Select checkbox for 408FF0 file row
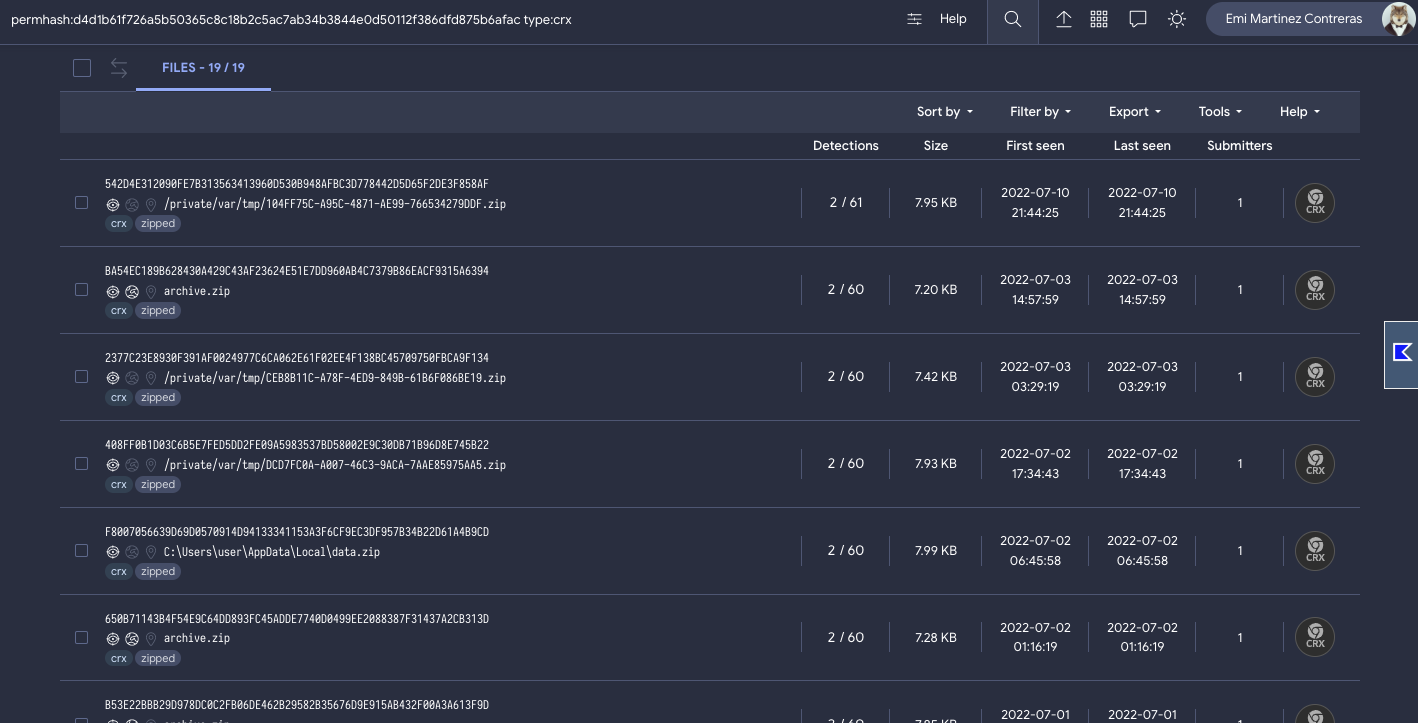The height and width of the screenshot is (723, 1418). pos(82,463)
